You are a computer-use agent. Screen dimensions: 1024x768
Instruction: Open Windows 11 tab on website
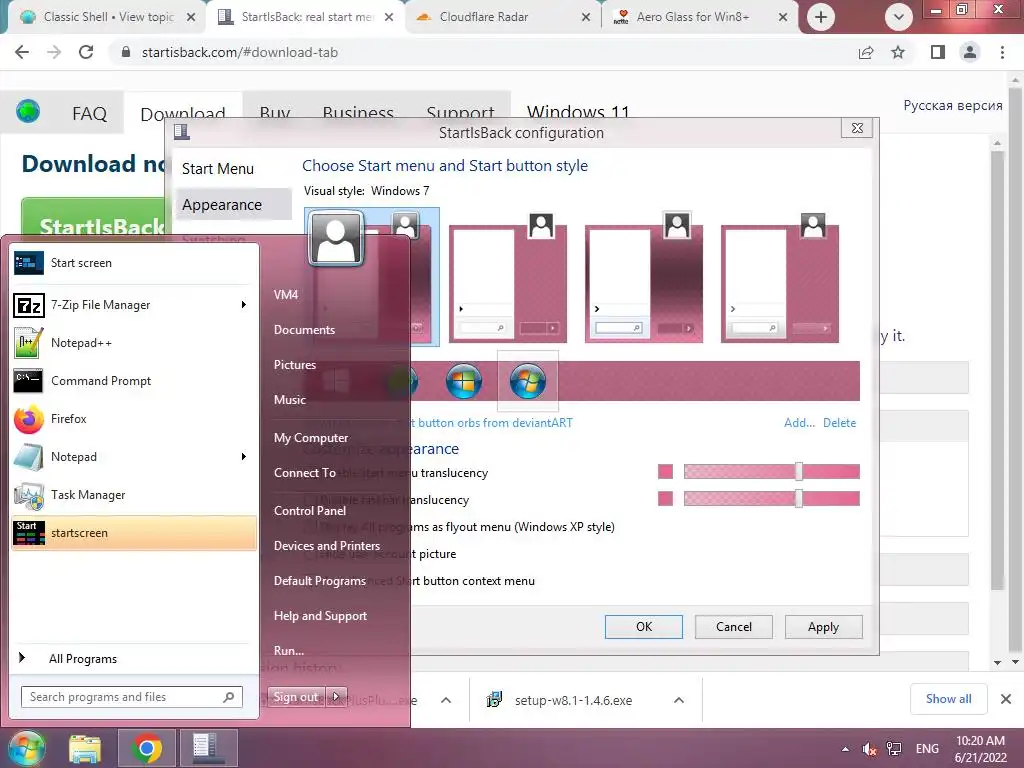click(577, 111)
